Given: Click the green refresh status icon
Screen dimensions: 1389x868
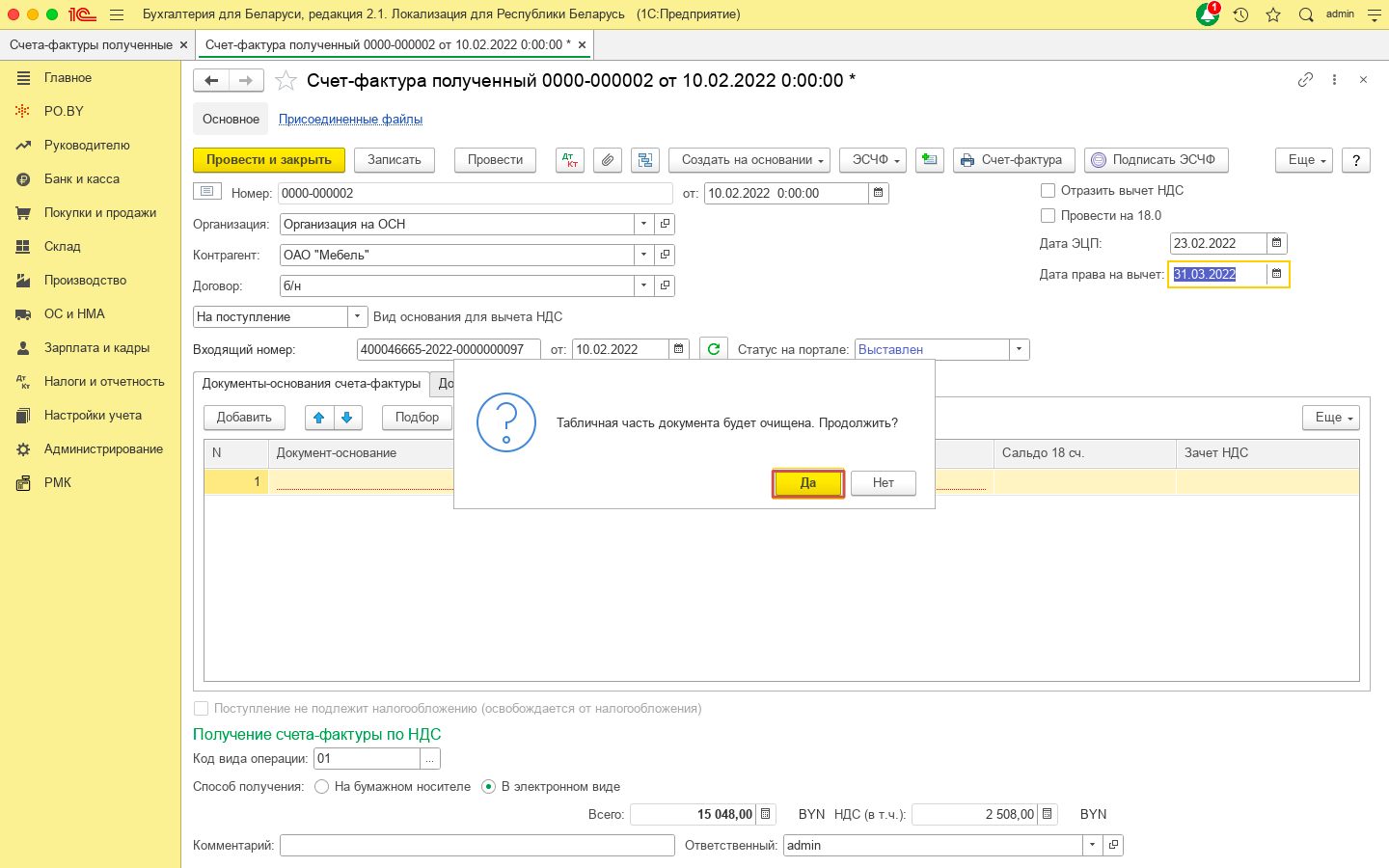Looking at the screenshot, I should point(714,349).
